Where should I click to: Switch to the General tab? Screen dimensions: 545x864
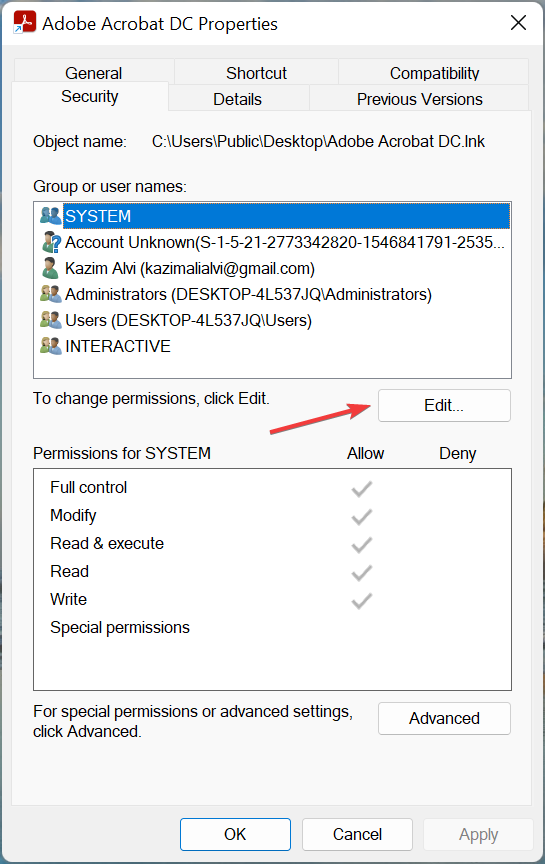click(x=94, y=73)
